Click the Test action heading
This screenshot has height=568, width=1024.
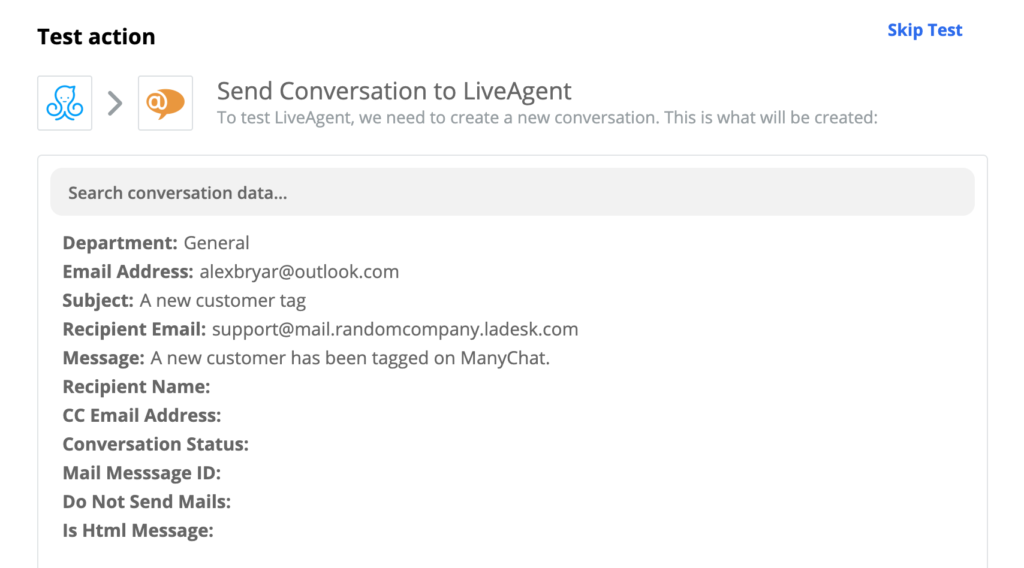(96, 37)
